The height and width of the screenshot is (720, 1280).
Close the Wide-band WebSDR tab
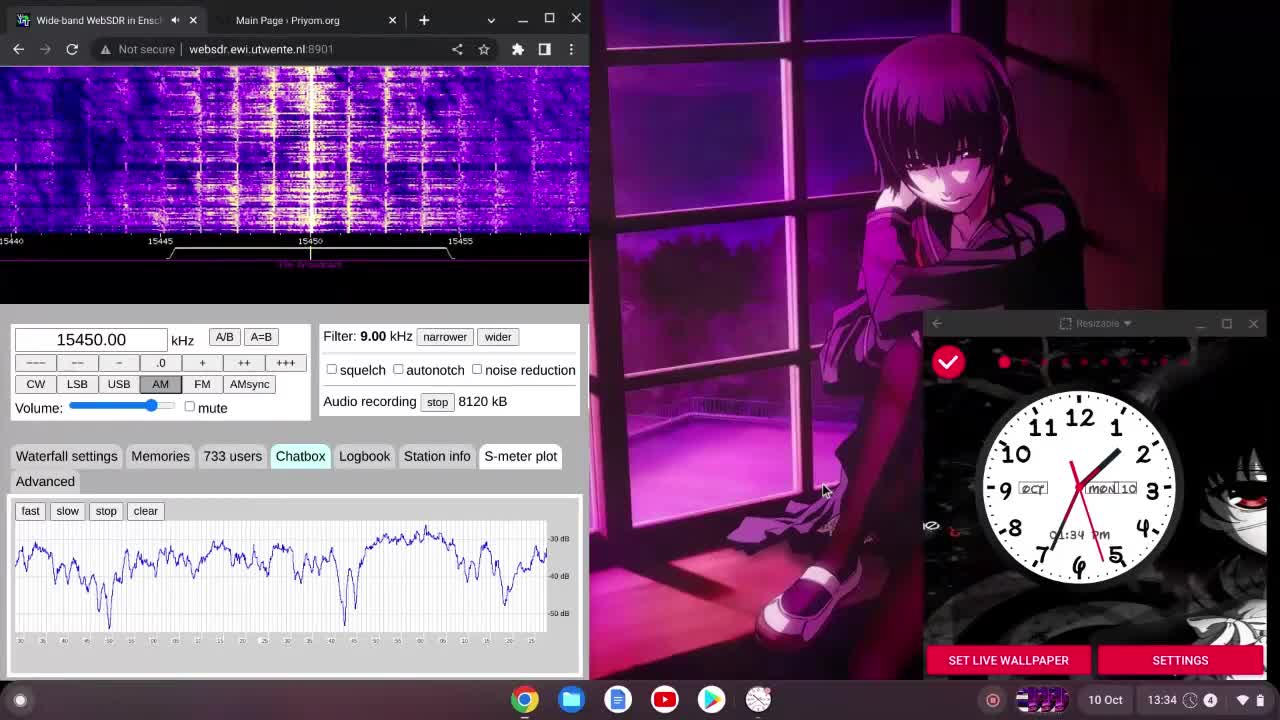(x=193, y=20)
